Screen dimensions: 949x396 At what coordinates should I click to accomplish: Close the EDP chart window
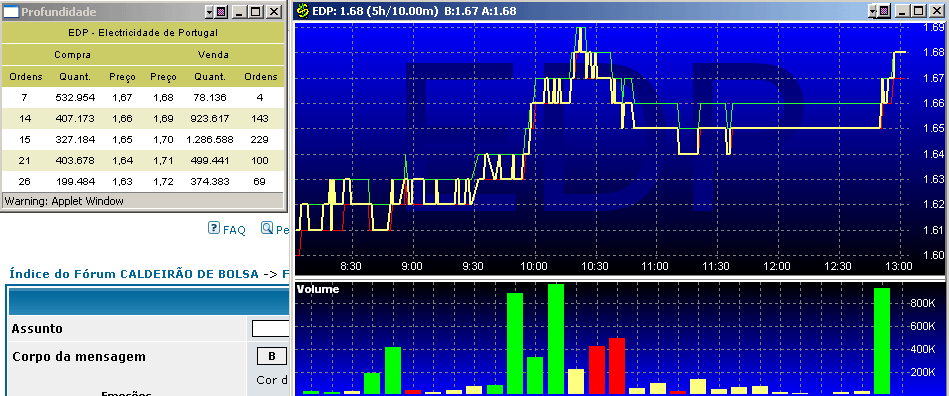tap(936, 11)
